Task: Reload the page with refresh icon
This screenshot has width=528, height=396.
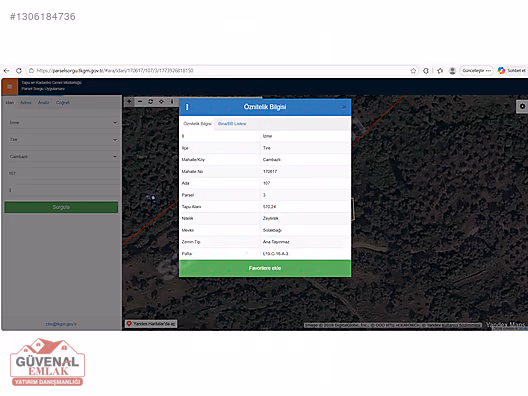Action: pos(19,71)
